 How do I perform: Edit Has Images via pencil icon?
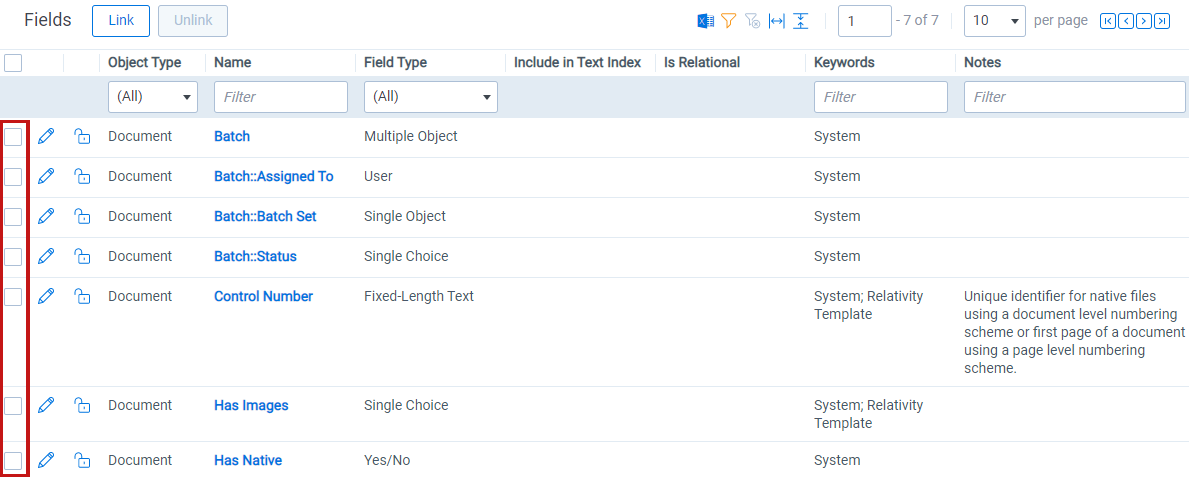(46, 406)
